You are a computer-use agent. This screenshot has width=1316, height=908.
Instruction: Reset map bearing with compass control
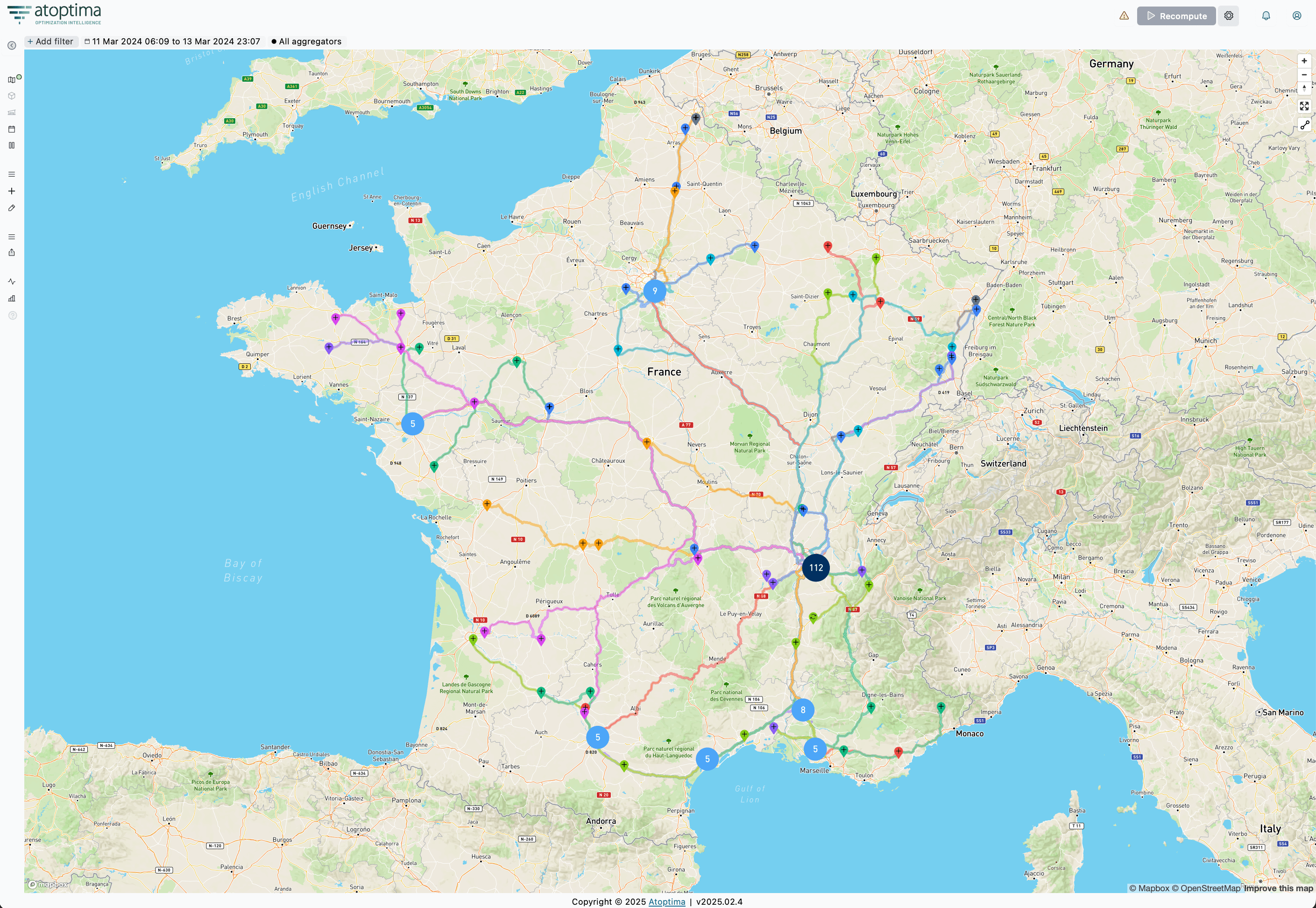point(1304,88)
